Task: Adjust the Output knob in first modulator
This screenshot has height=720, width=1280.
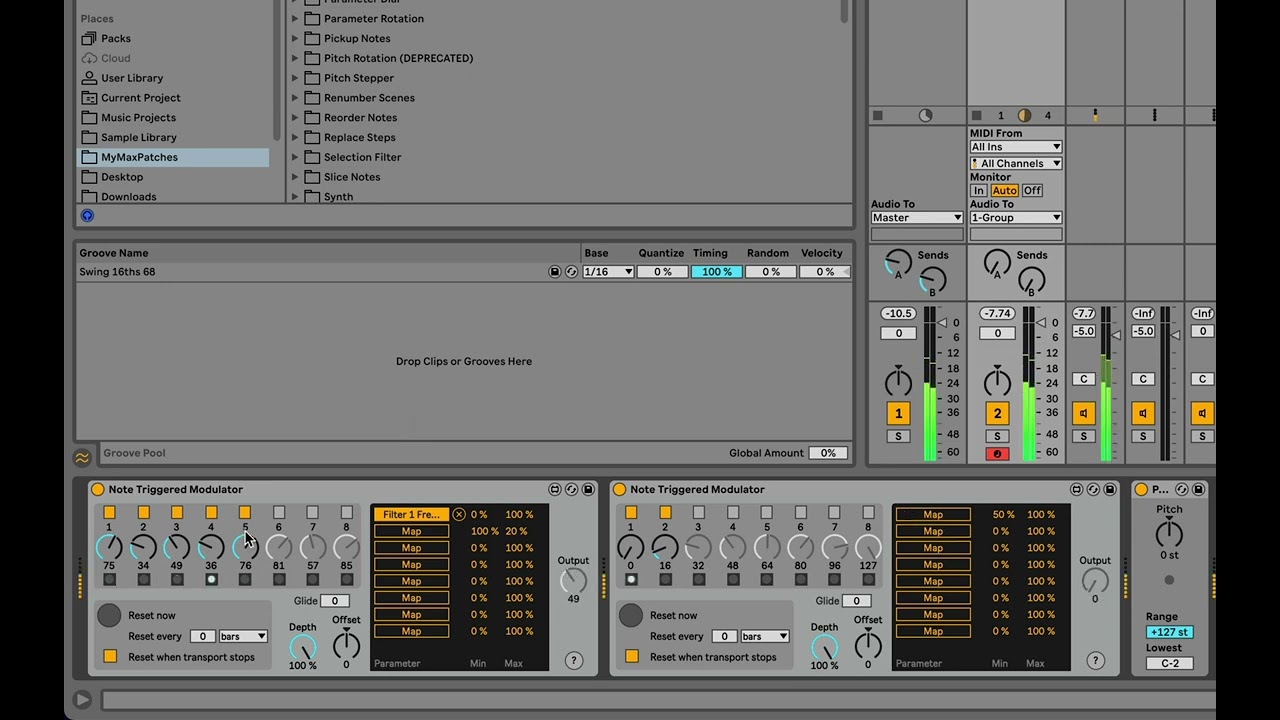Action: [573, 580]
